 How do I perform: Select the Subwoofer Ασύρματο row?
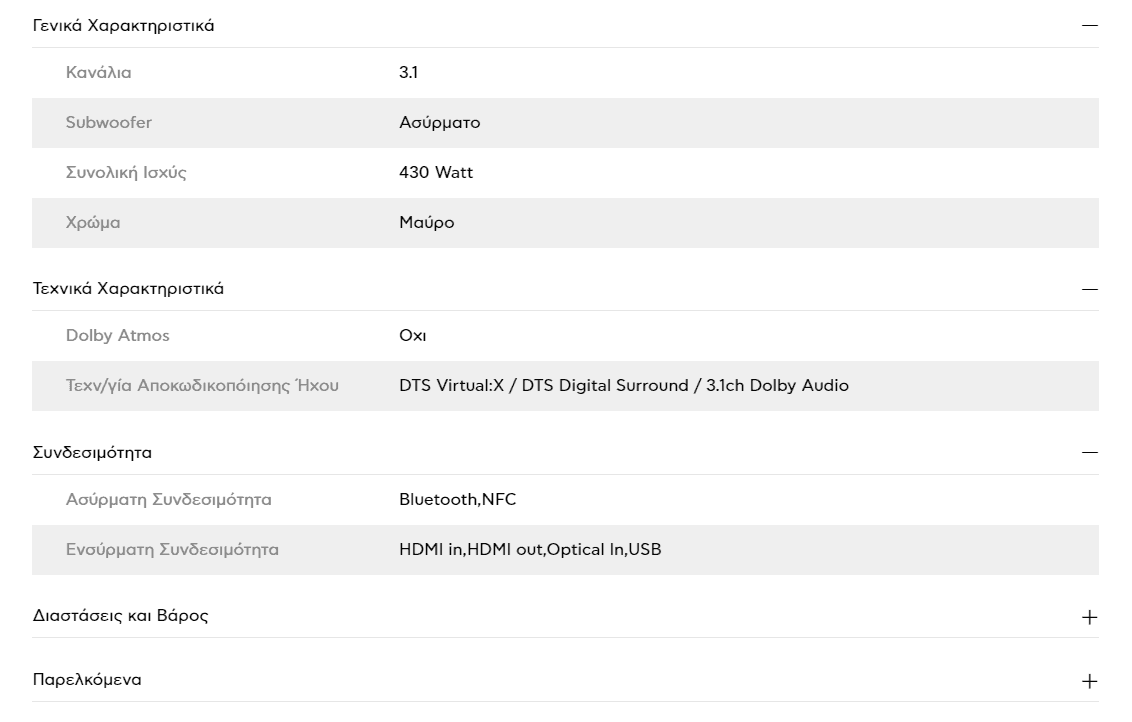(565, 123)
